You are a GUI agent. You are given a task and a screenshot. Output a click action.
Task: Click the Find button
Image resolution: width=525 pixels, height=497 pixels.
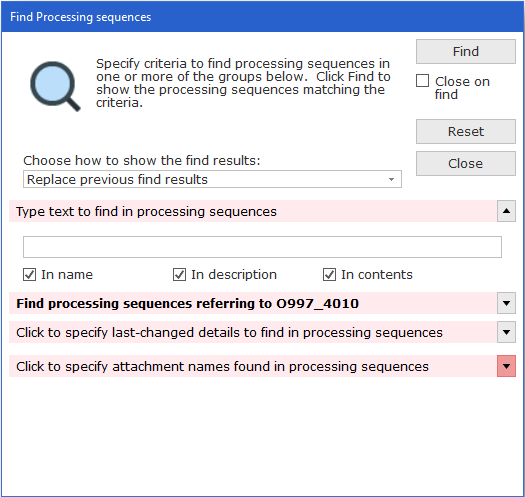tap(466, 52)
